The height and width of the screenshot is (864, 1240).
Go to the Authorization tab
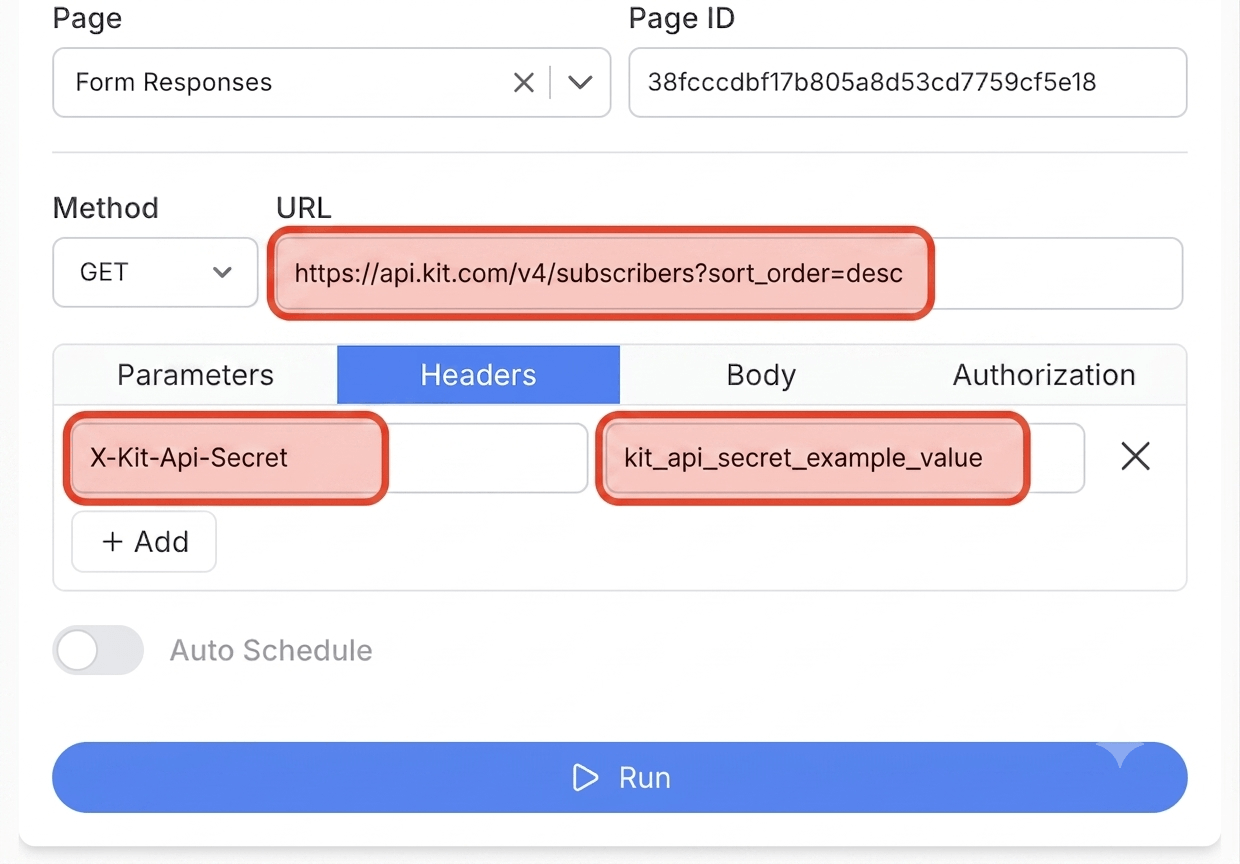pyautogui.click(x=1044, y=375)
